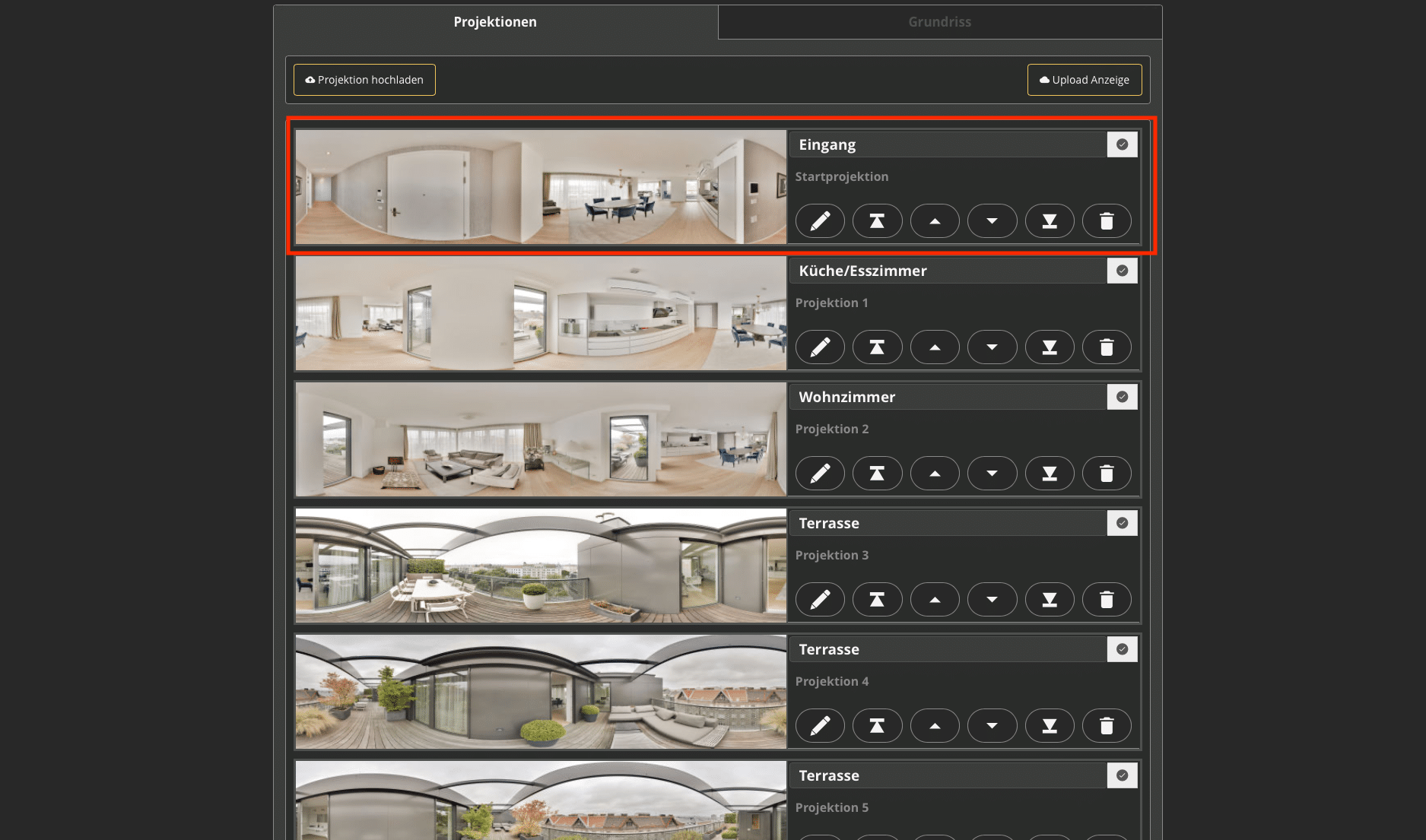Toggle the Eingang checkmark
The width and height of the screenshot is (1426, 840).
pos(1122,144)
